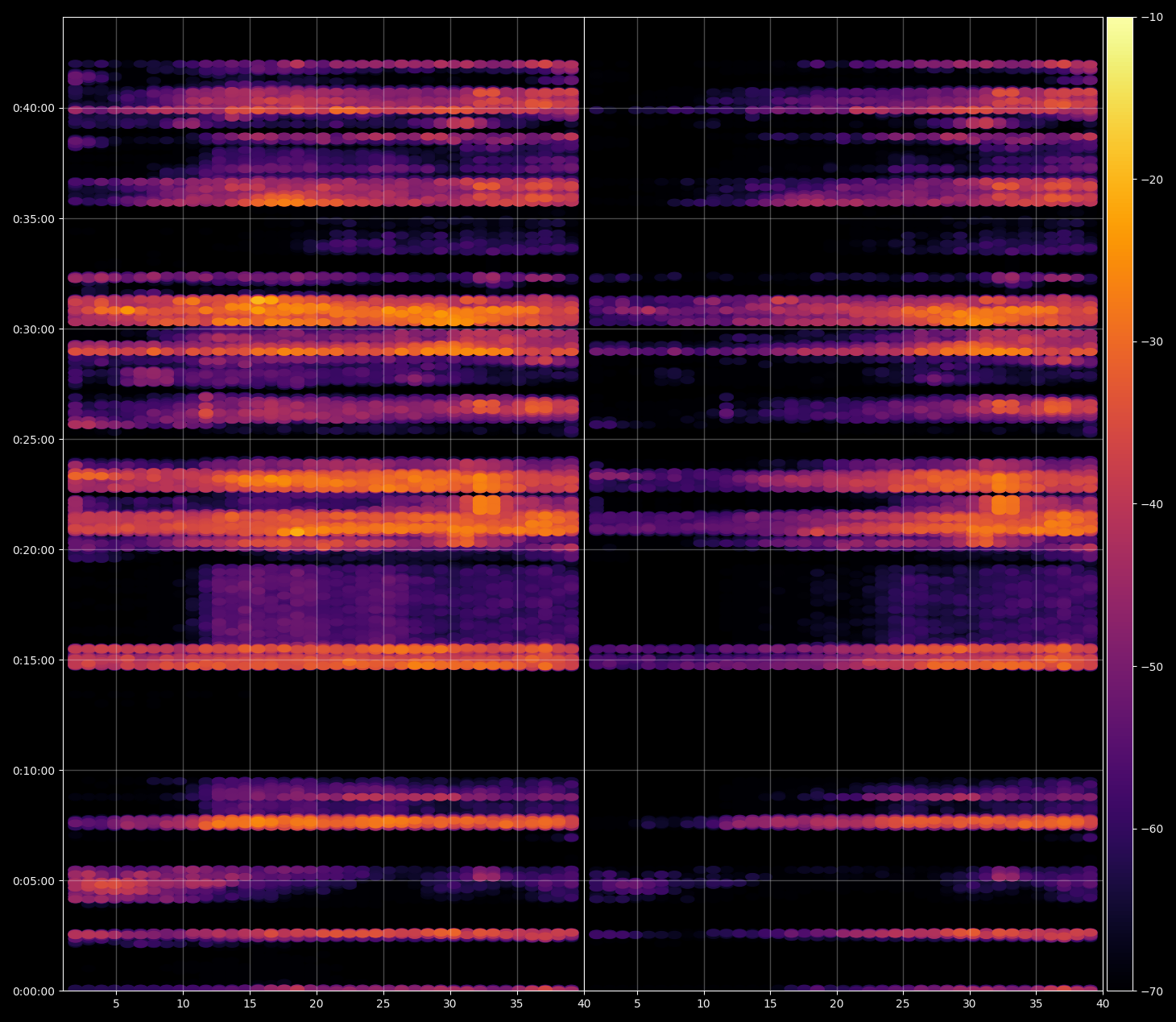The height and width of the screenshot is (1022, 1176).
Task: Click x-axis label 30 of left heatmap
Action: click(x=449, y=1003)
